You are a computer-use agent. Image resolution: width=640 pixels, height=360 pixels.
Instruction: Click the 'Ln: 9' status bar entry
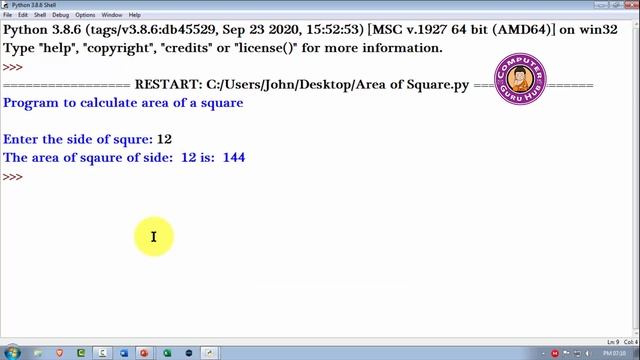613,342
